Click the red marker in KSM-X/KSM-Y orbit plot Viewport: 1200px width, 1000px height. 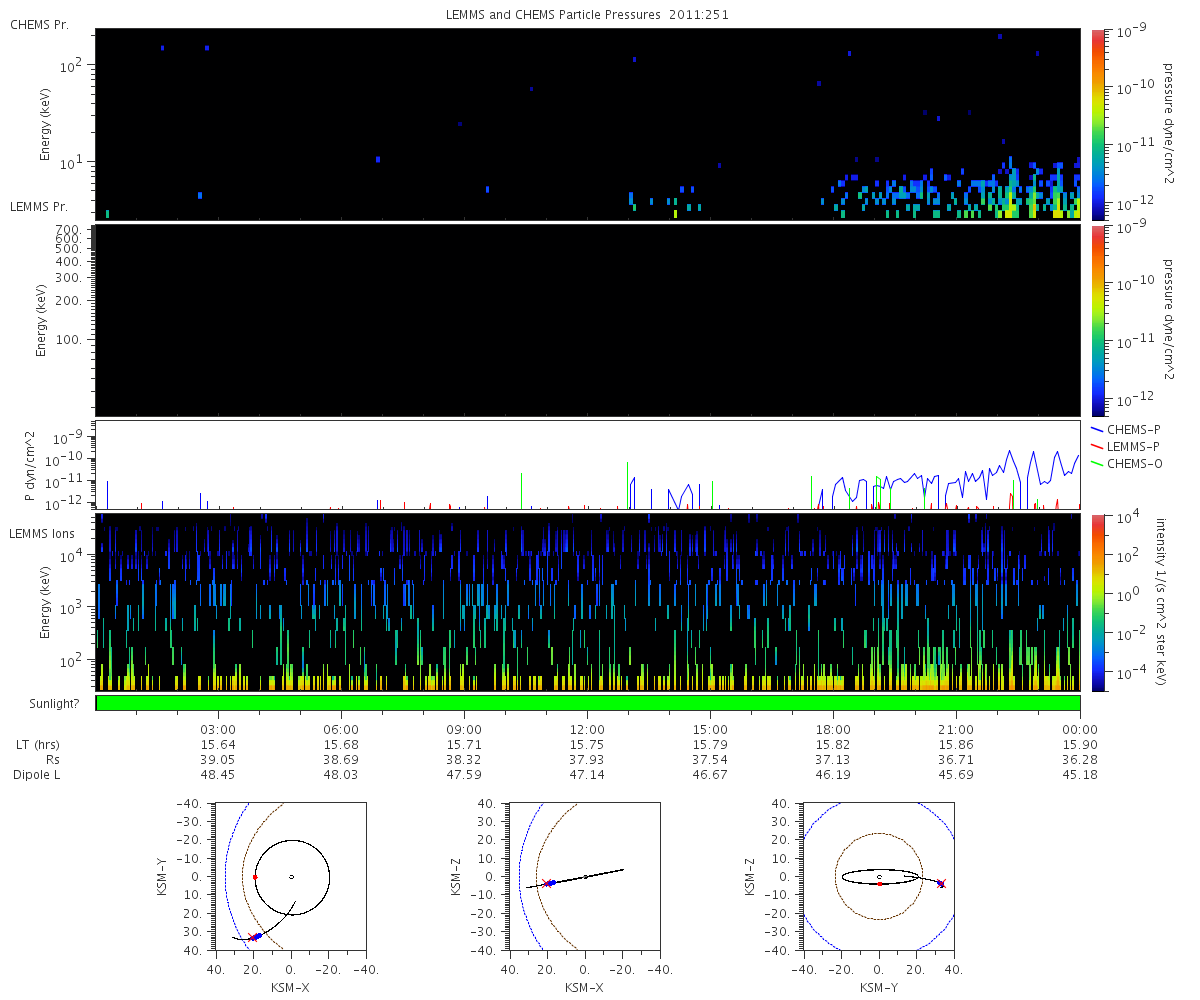pyautogui.click(x=255, y=877)
